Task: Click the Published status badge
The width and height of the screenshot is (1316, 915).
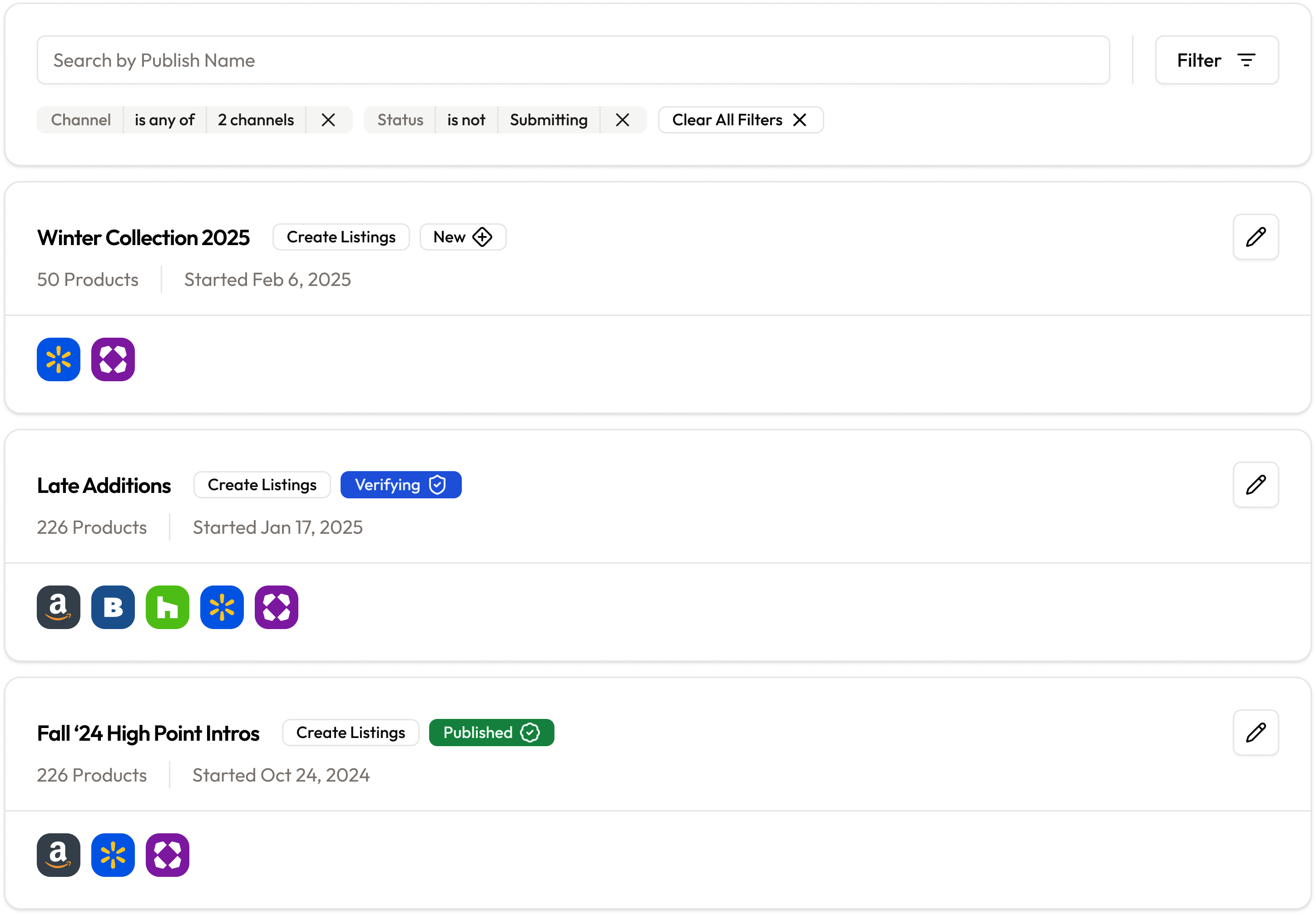Action: [491, 732]
